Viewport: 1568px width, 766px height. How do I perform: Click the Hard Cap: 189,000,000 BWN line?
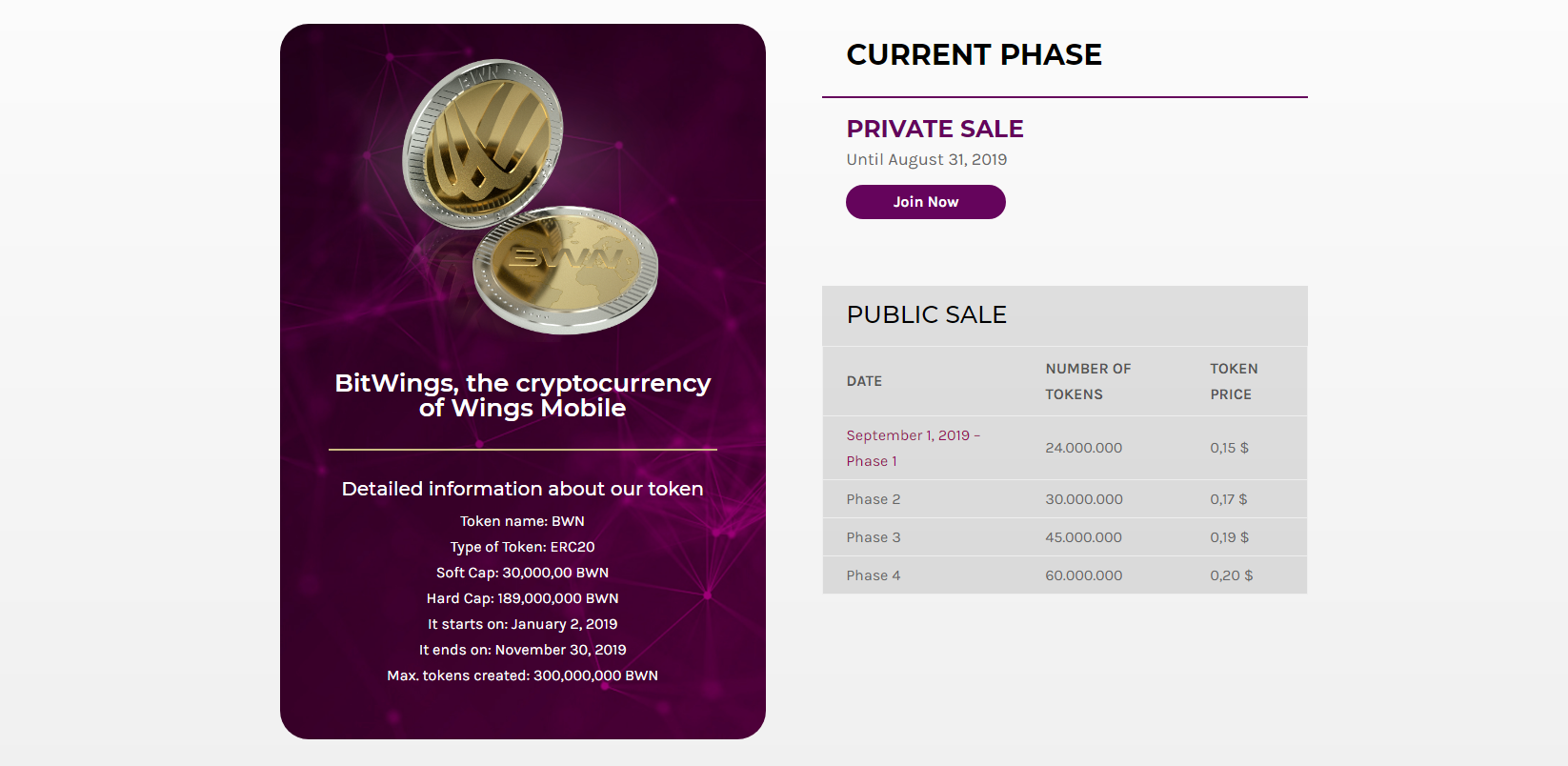tap(522, 598)
